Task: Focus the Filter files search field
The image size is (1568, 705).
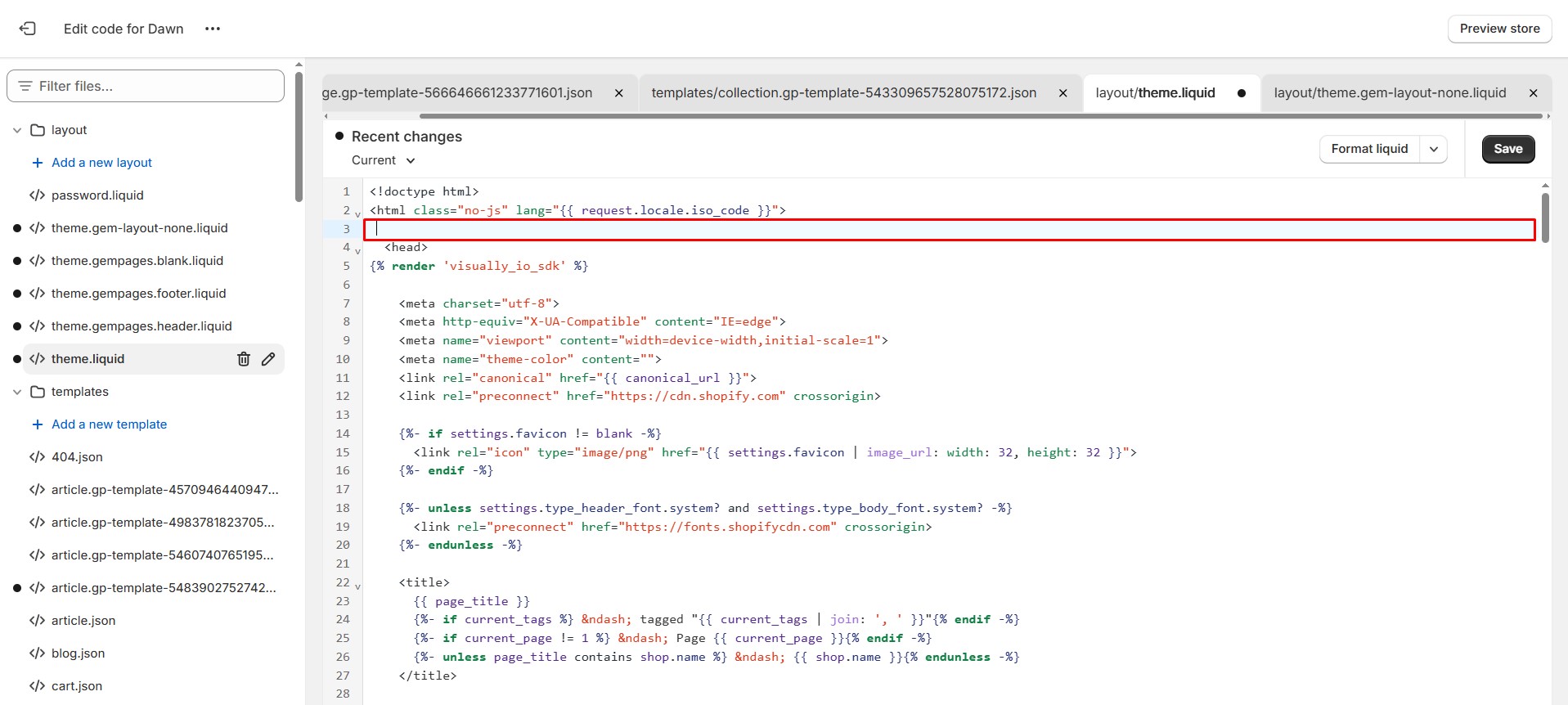Action: tap(146, 86)
